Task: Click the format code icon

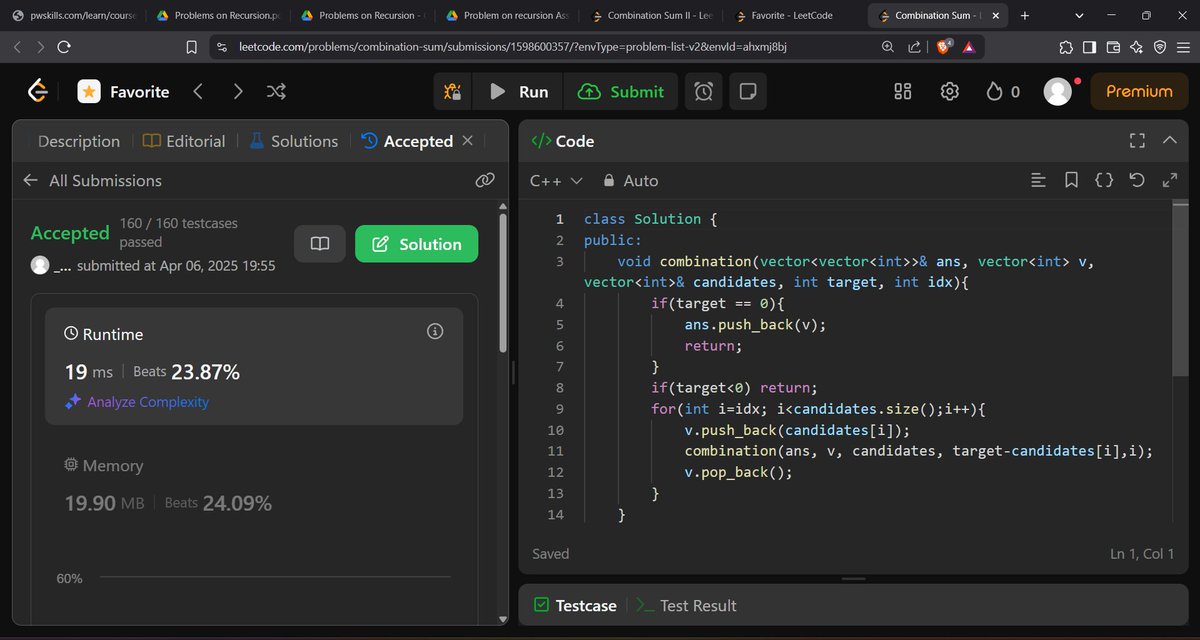Action: [1038, 181]
